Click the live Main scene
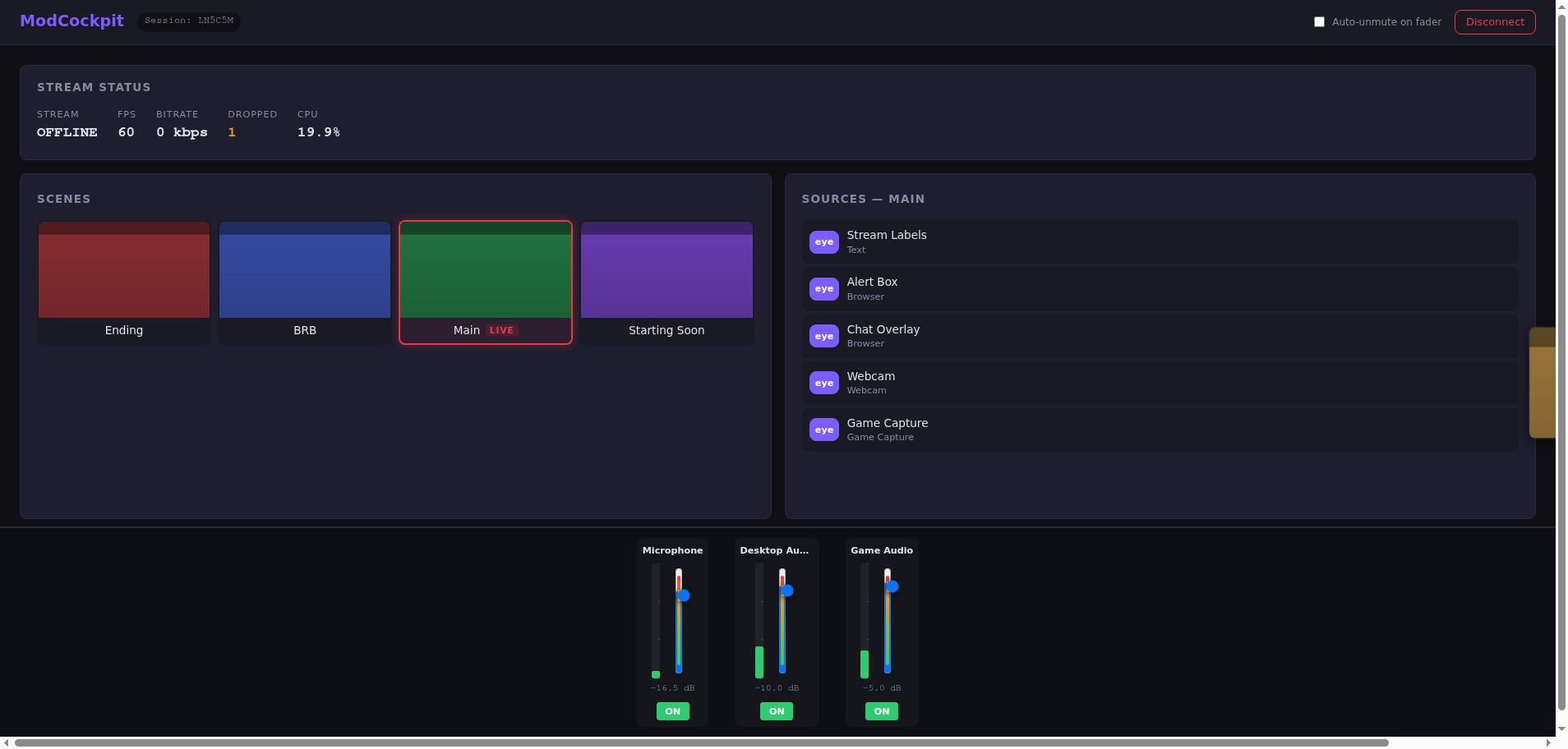This screenshot has width=1568, height=749. (485, 282)
